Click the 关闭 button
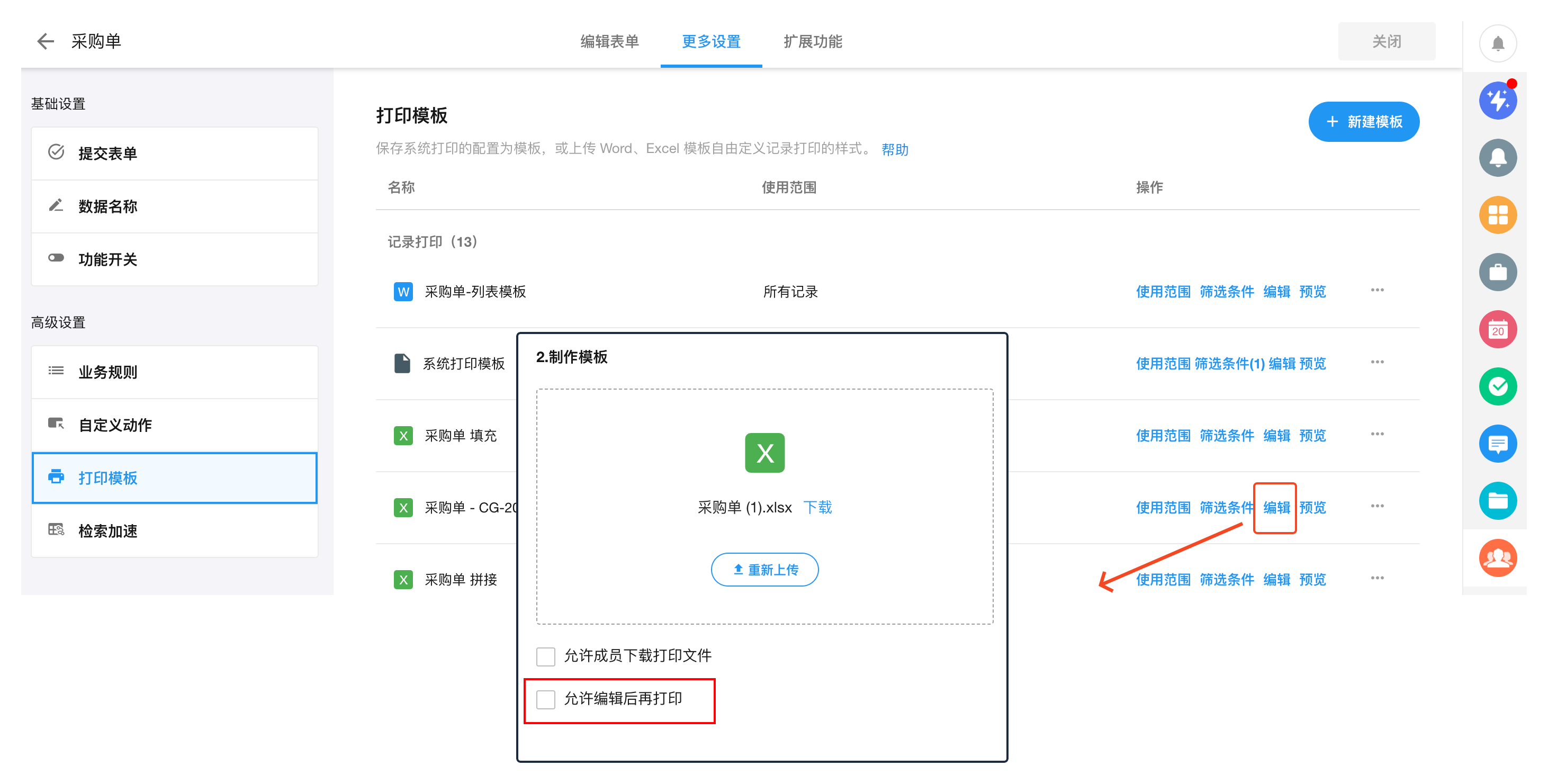This screenshot has width=1548, height=784. click(x=1387, y=41)
